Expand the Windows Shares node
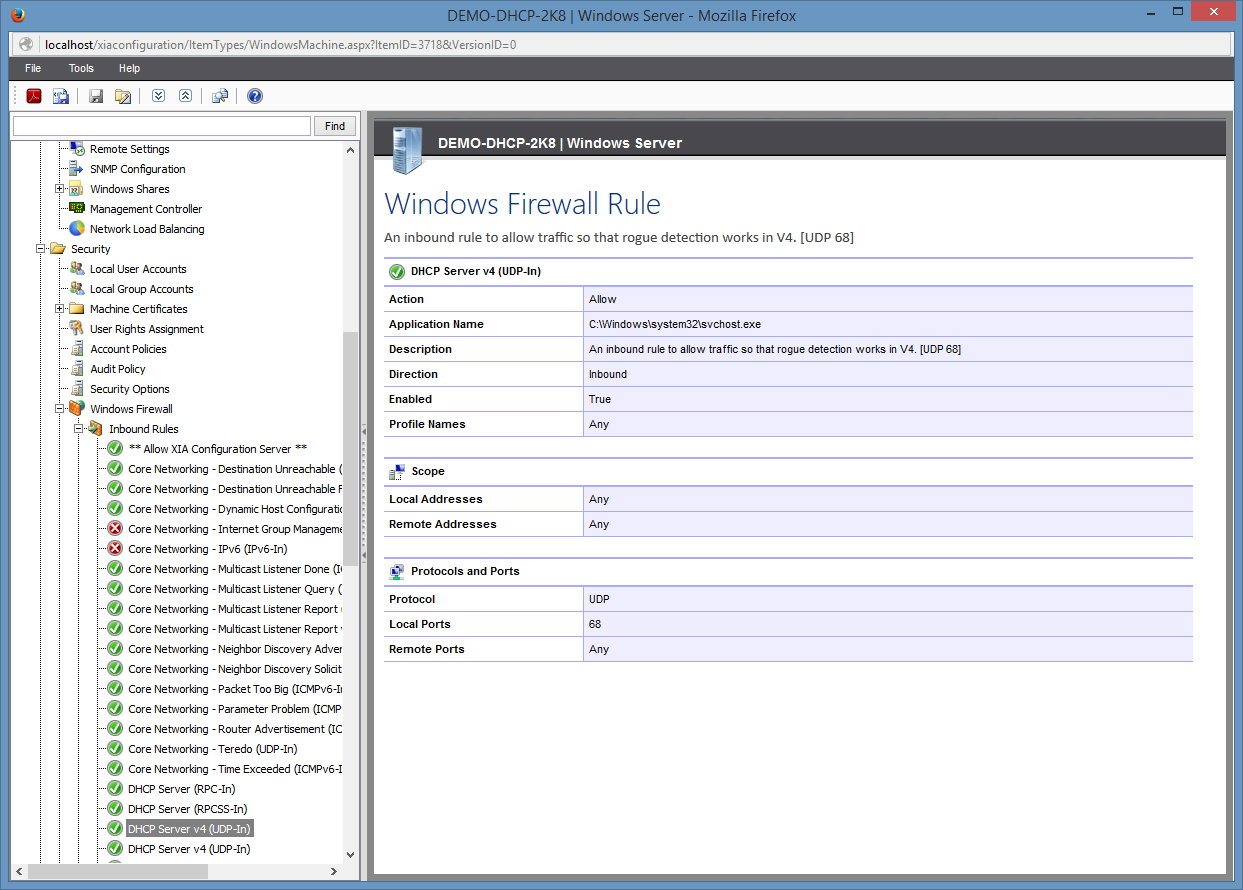 [62, 188]
